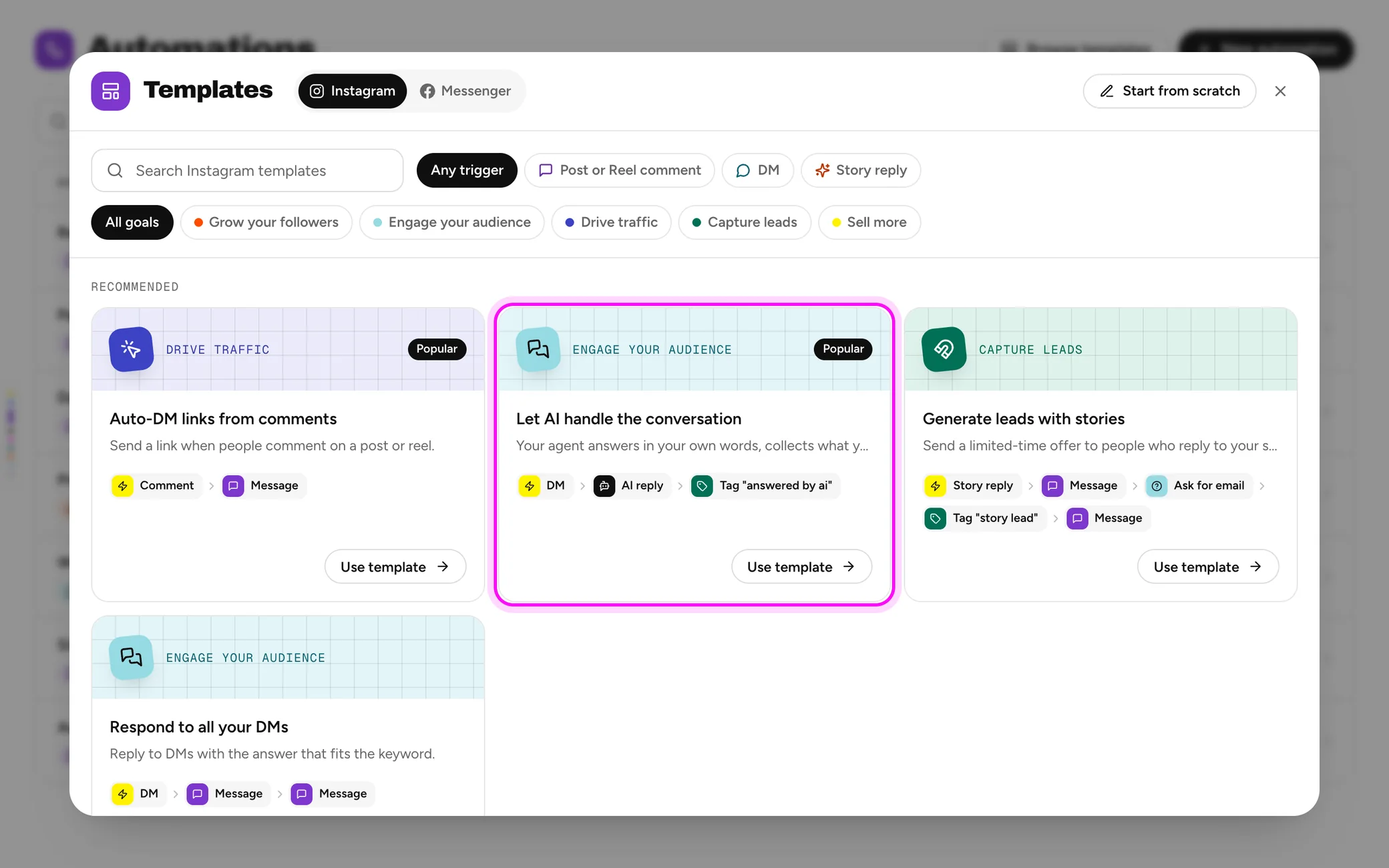Click the Drive Traffic cursor-click icon
The image size is (1389, 868).
click(131, 349)
